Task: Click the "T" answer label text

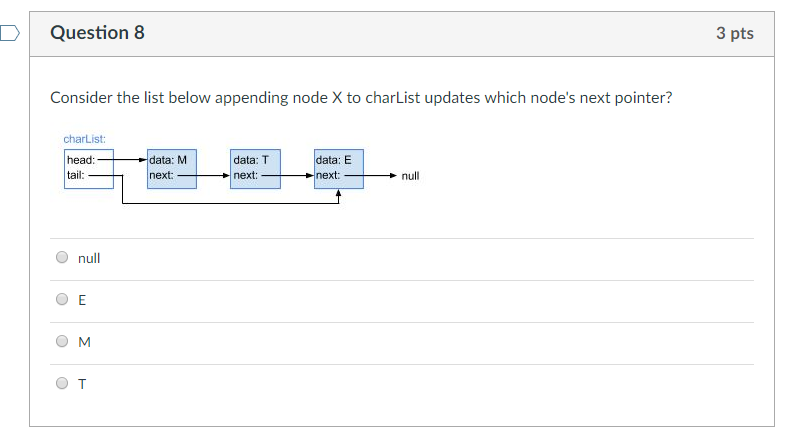Action: (82, 383)
